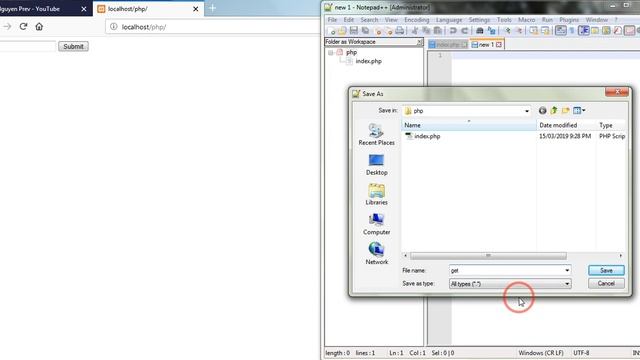Select Desktop in Save As sidebar
This screenshot has height=360, width=640.
(376, 164)
